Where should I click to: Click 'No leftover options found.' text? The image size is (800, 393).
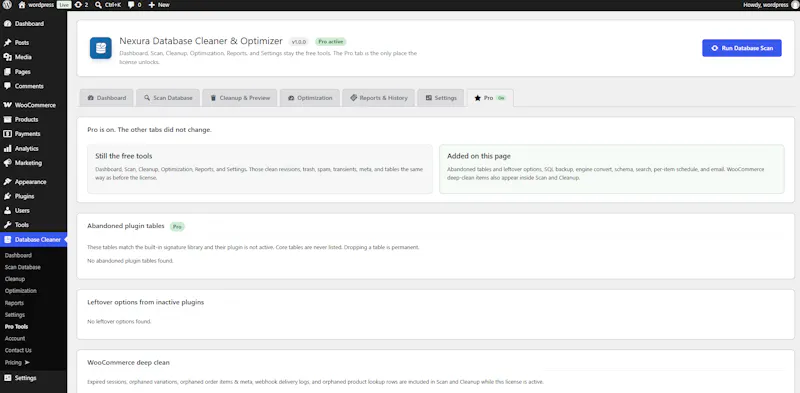[119, 322]
